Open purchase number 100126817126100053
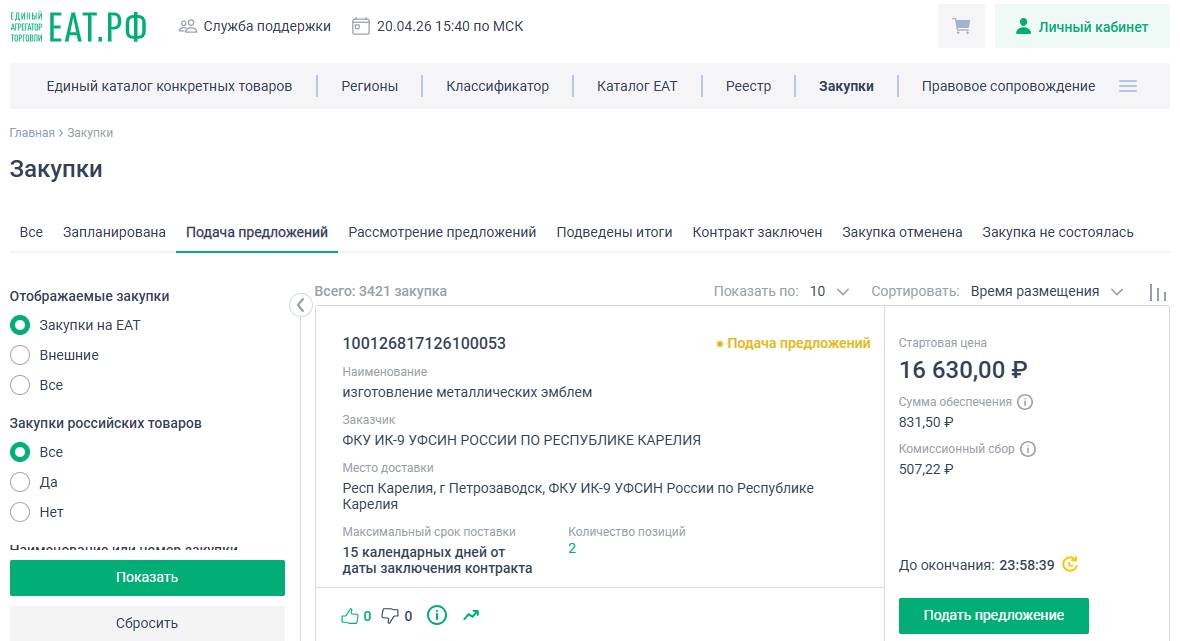 pos(424,344)
